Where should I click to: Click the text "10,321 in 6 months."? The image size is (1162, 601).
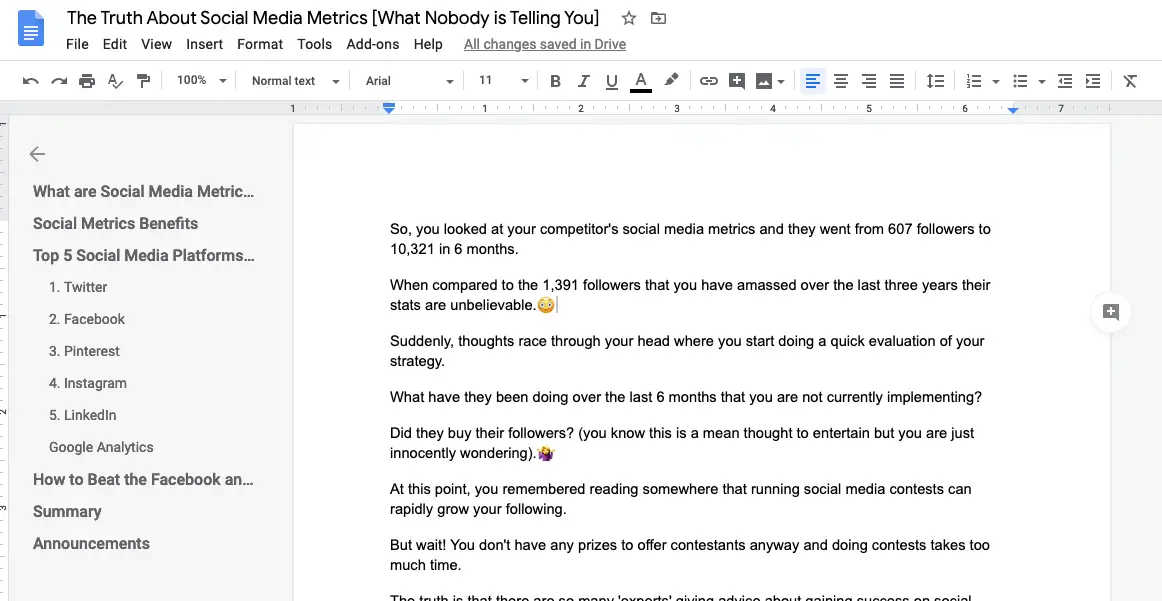coord(454,249)
